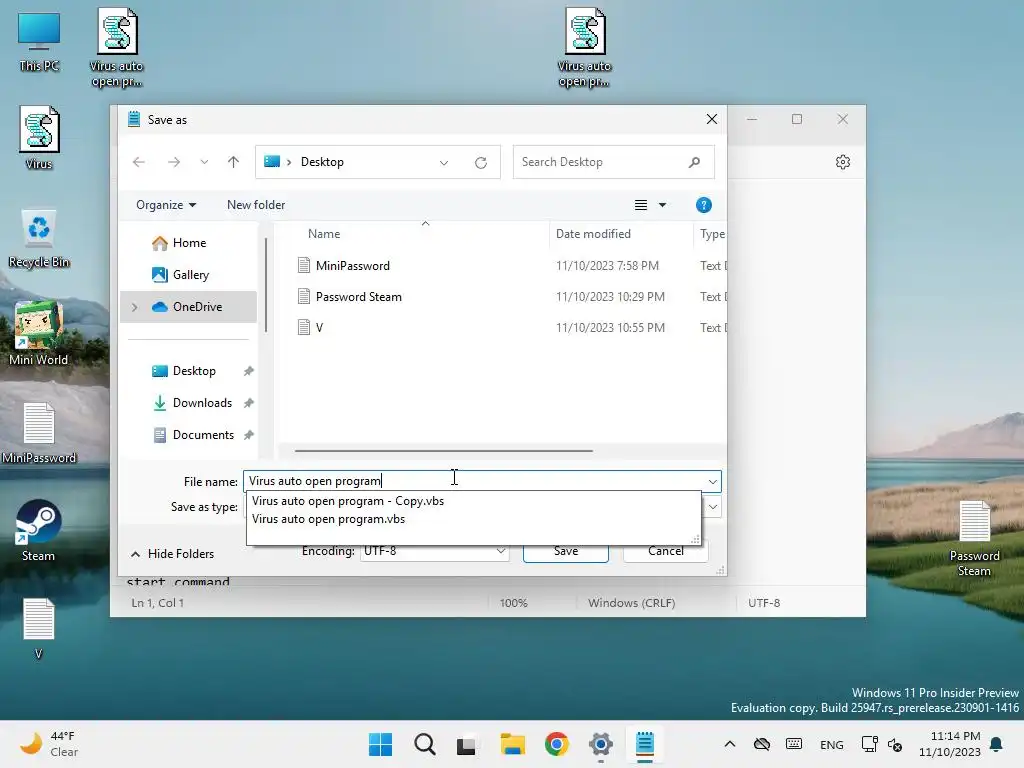Open File Explorer from taskbar
Screen dimensions: 1024x768
(513, 744)
